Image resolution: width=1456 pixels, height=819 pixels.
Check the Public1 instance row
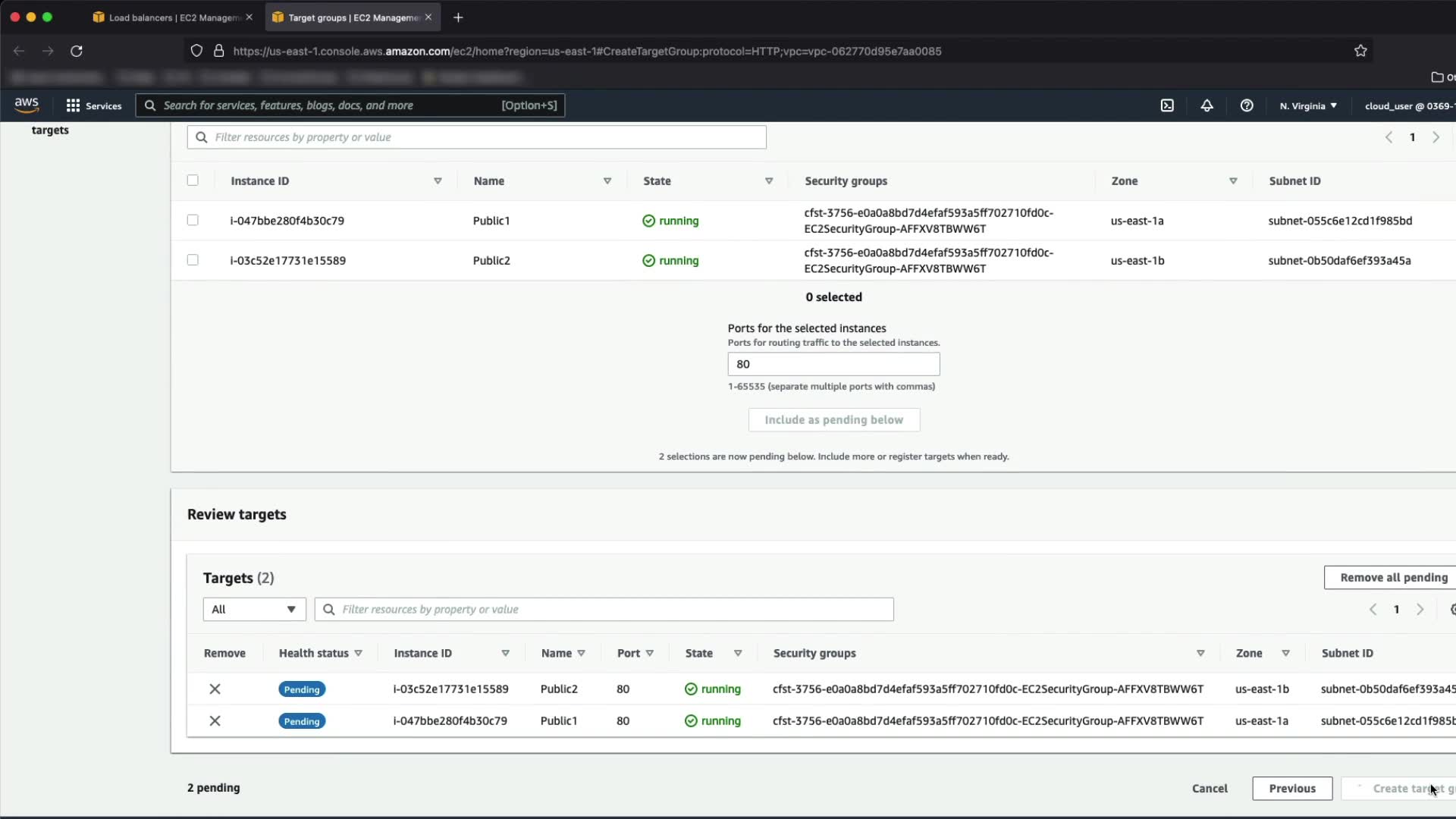193,220
